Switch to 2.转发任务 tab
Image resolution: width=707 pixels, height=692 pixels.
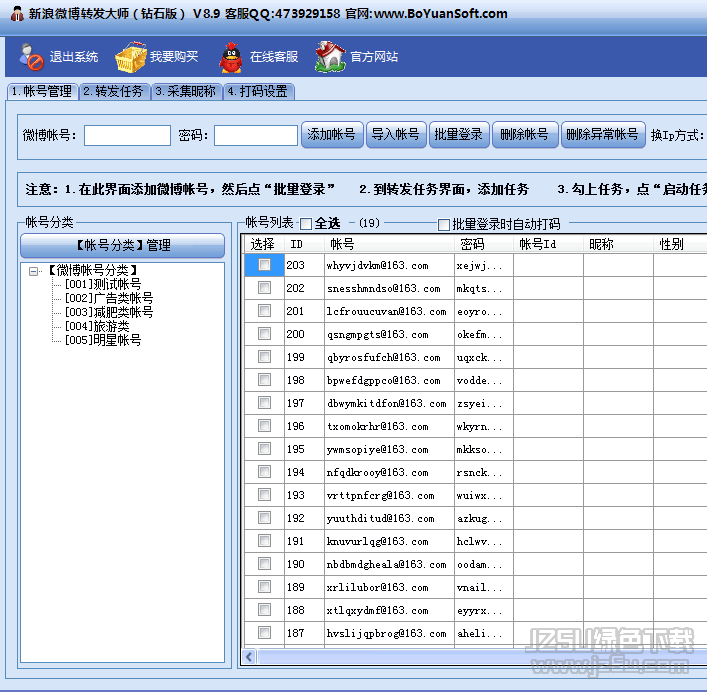tap(114, 92)
